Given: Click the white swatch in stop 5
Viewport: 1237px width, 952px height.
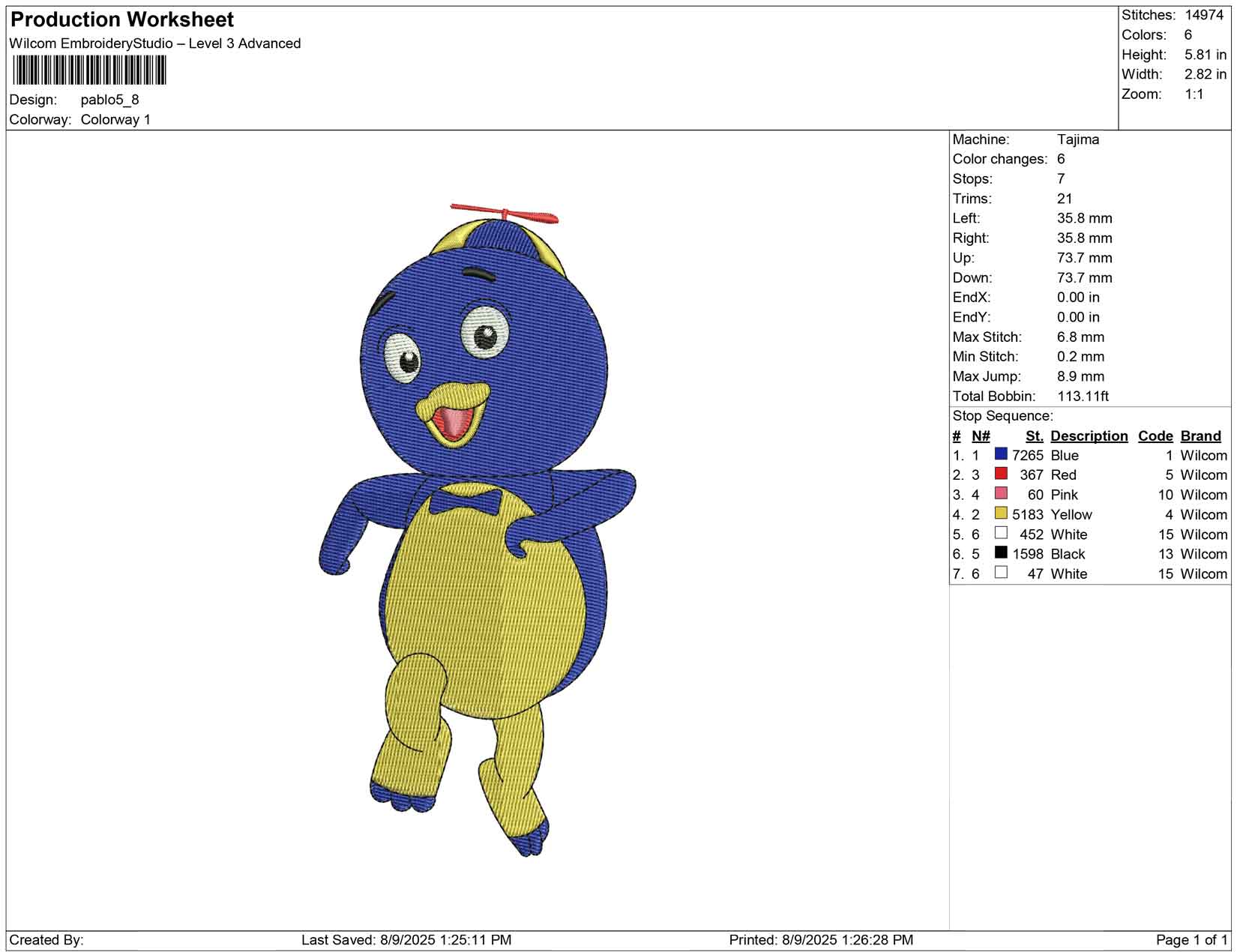Looking at the screenshot, I should (x=1001, y=533).
